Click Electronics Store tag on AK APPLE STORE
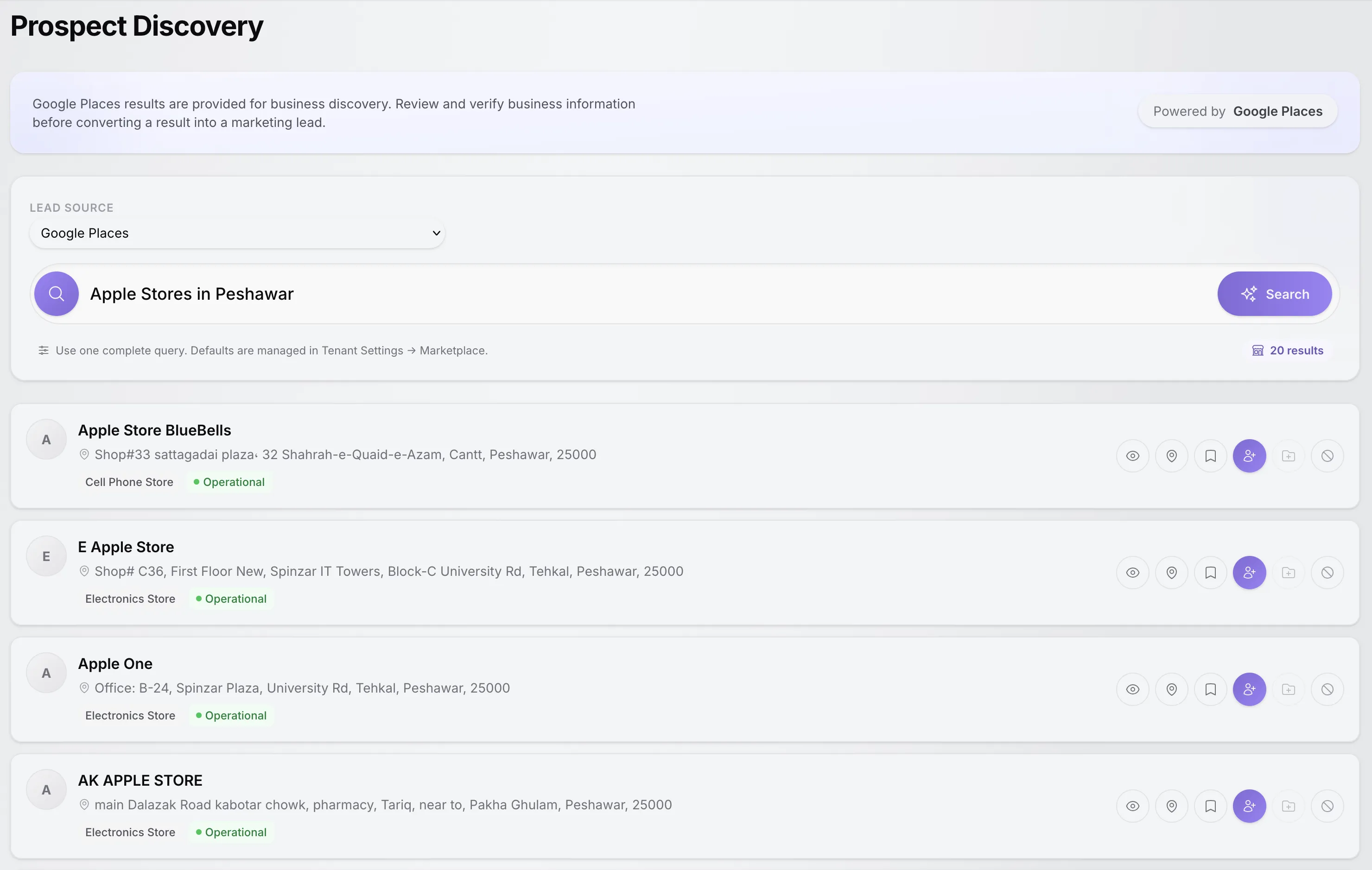This screenshot has height=870, width=1372. [130, 832]
